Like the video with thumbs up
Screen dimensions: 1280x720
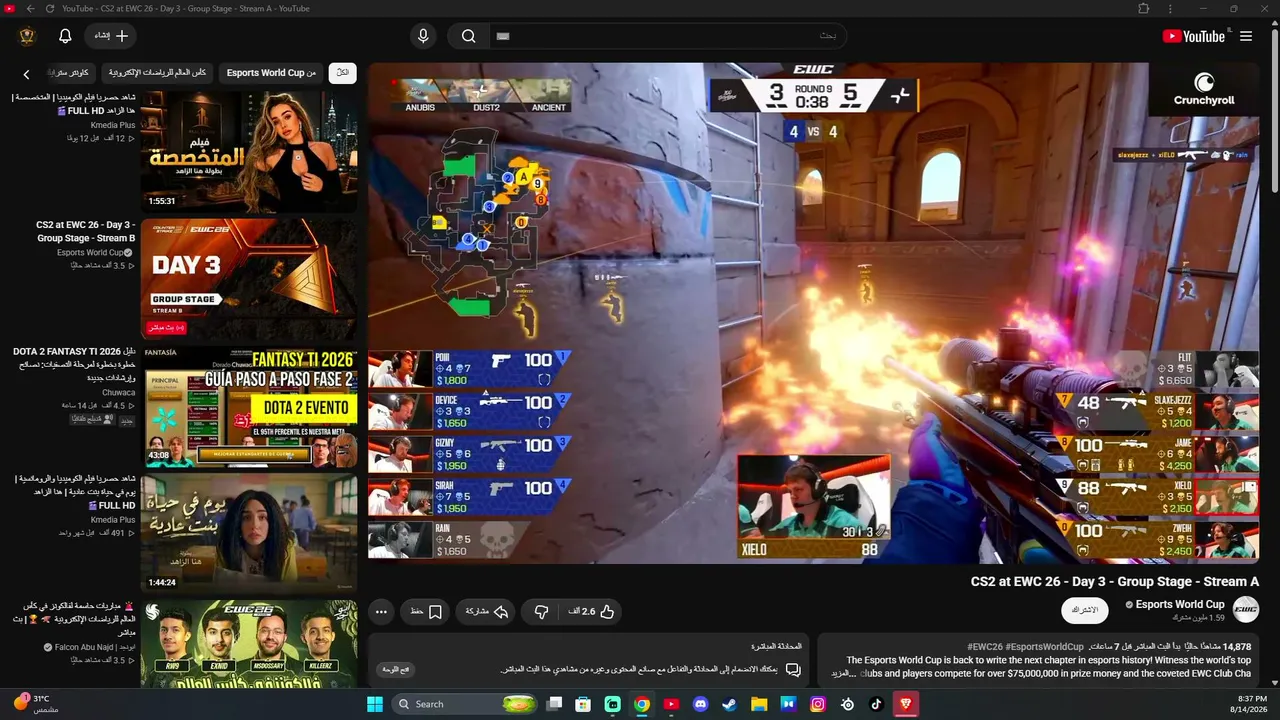[x=593, y=612]
